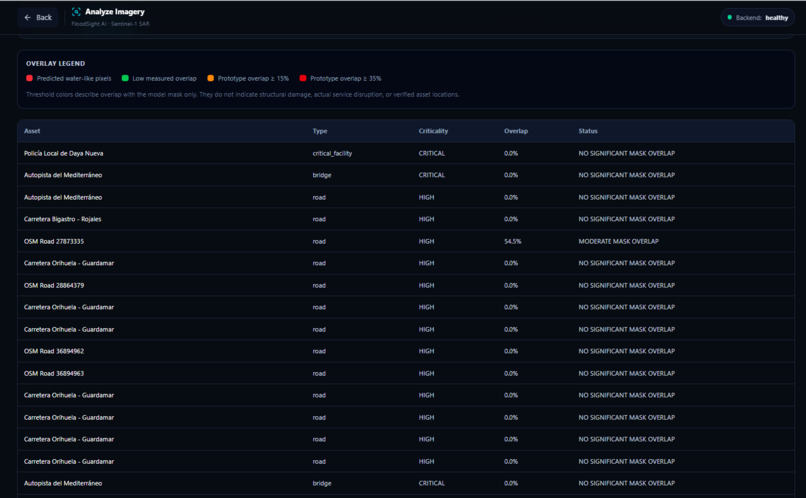Select the OSM Road 36894963 asset
This screenshot has width=806, height=498.
point(53,373)
